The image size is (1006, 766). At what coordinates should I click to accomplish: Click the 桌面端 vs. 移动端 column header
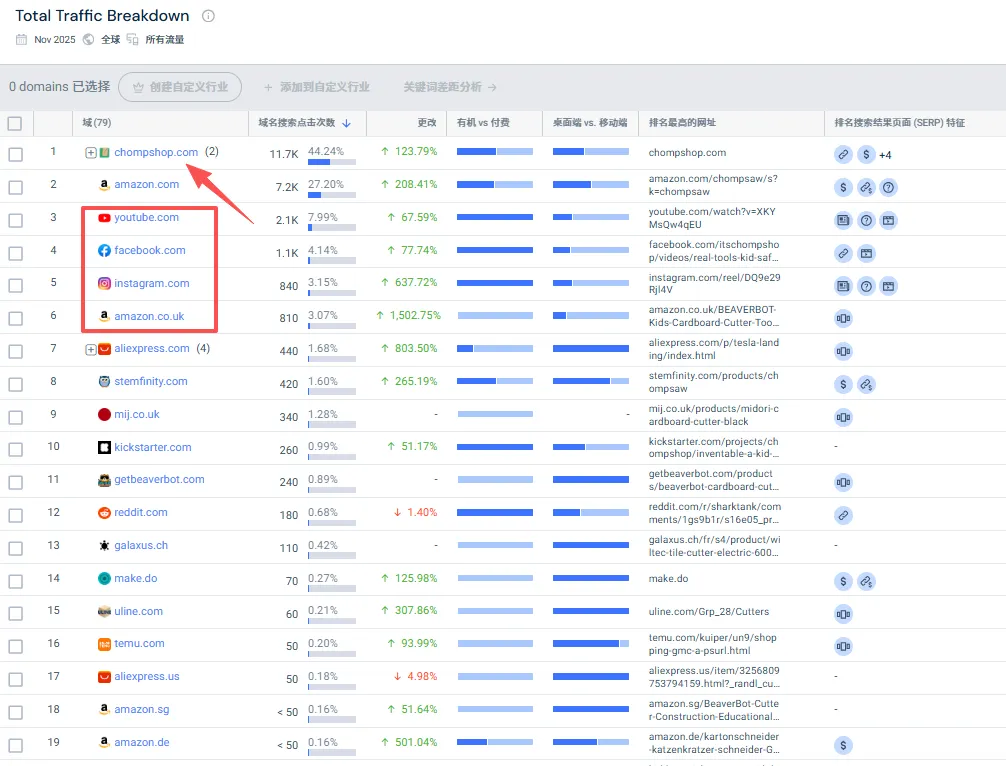click(590, 123)
